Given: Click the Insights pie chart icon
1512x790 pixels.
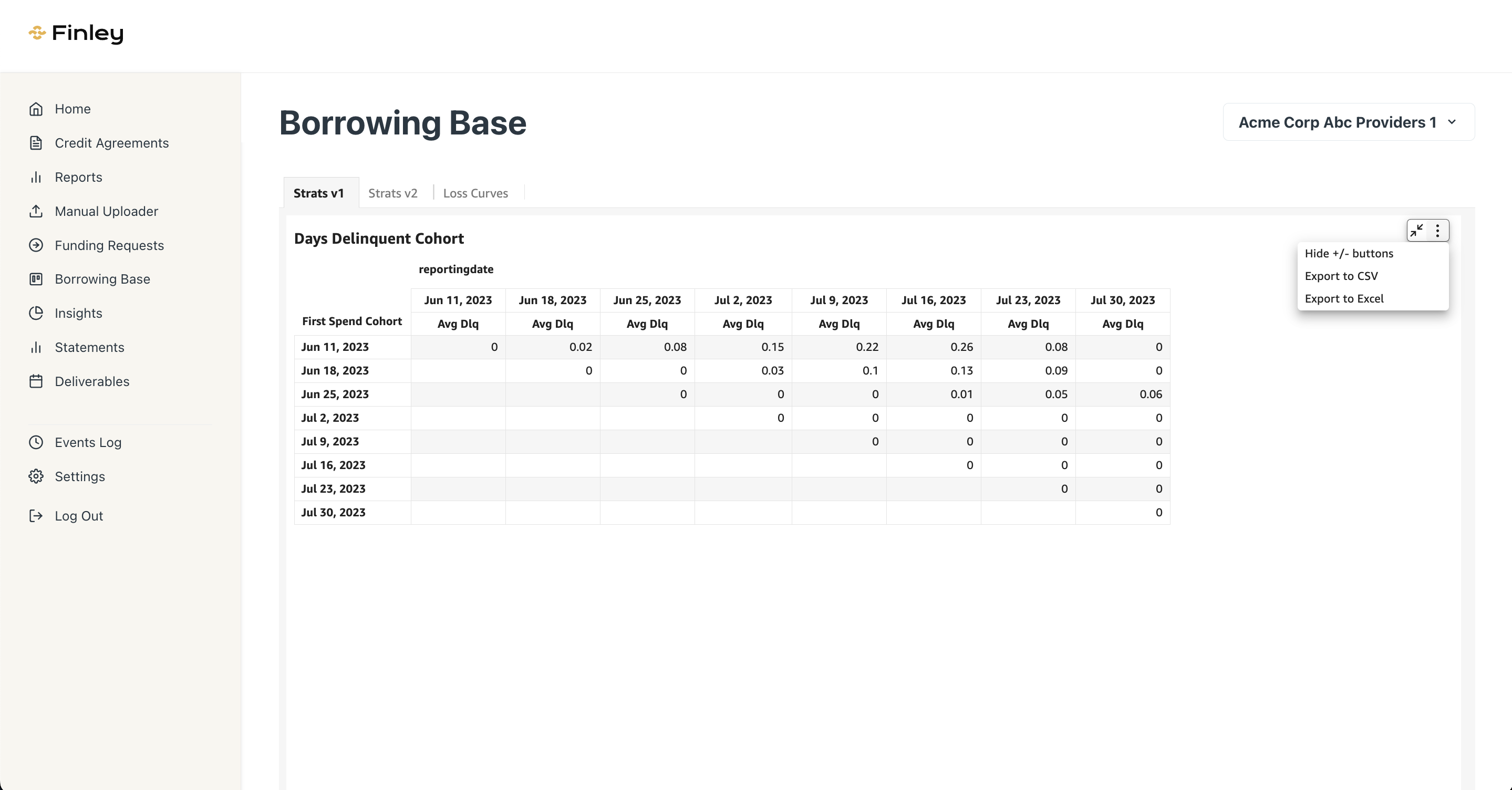Looking at the screenshot, I should tap(36, 314).
